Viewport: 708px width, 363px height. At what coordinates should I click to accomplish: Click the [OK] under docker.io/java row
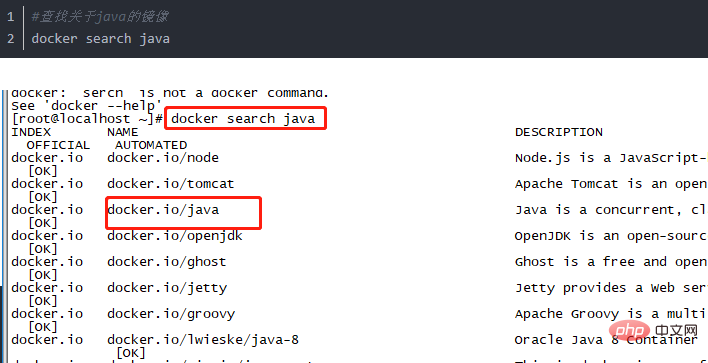point(43,223)
